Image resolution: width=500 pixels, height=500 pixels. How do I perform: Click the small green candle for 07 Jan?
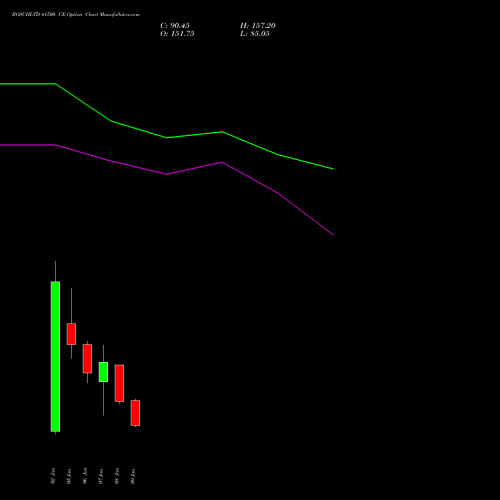click(103, 372)
